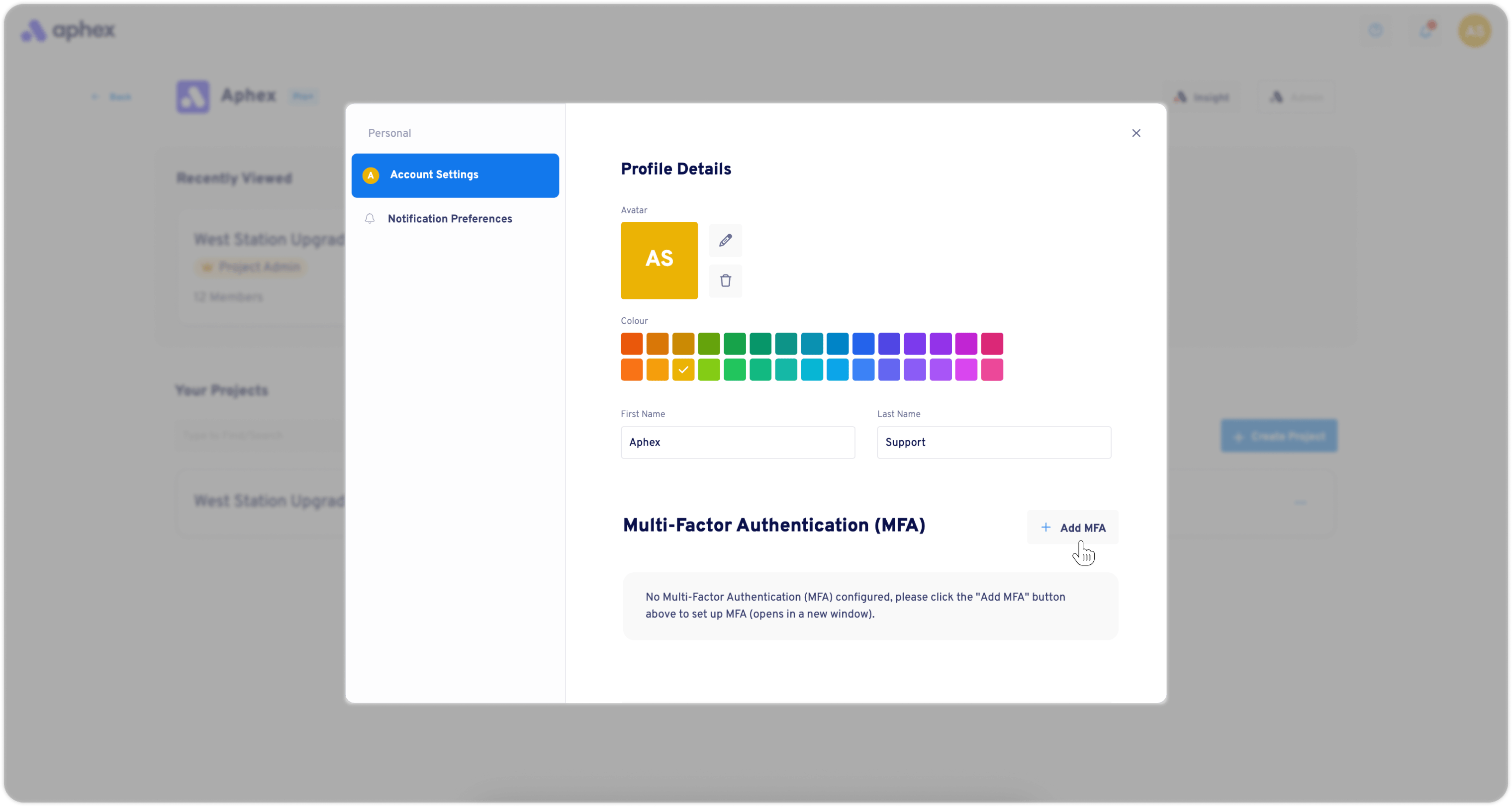Click the aphex logo in header
The width and height of the screenshot is (1512, 807).
click(x=68, y=30)
